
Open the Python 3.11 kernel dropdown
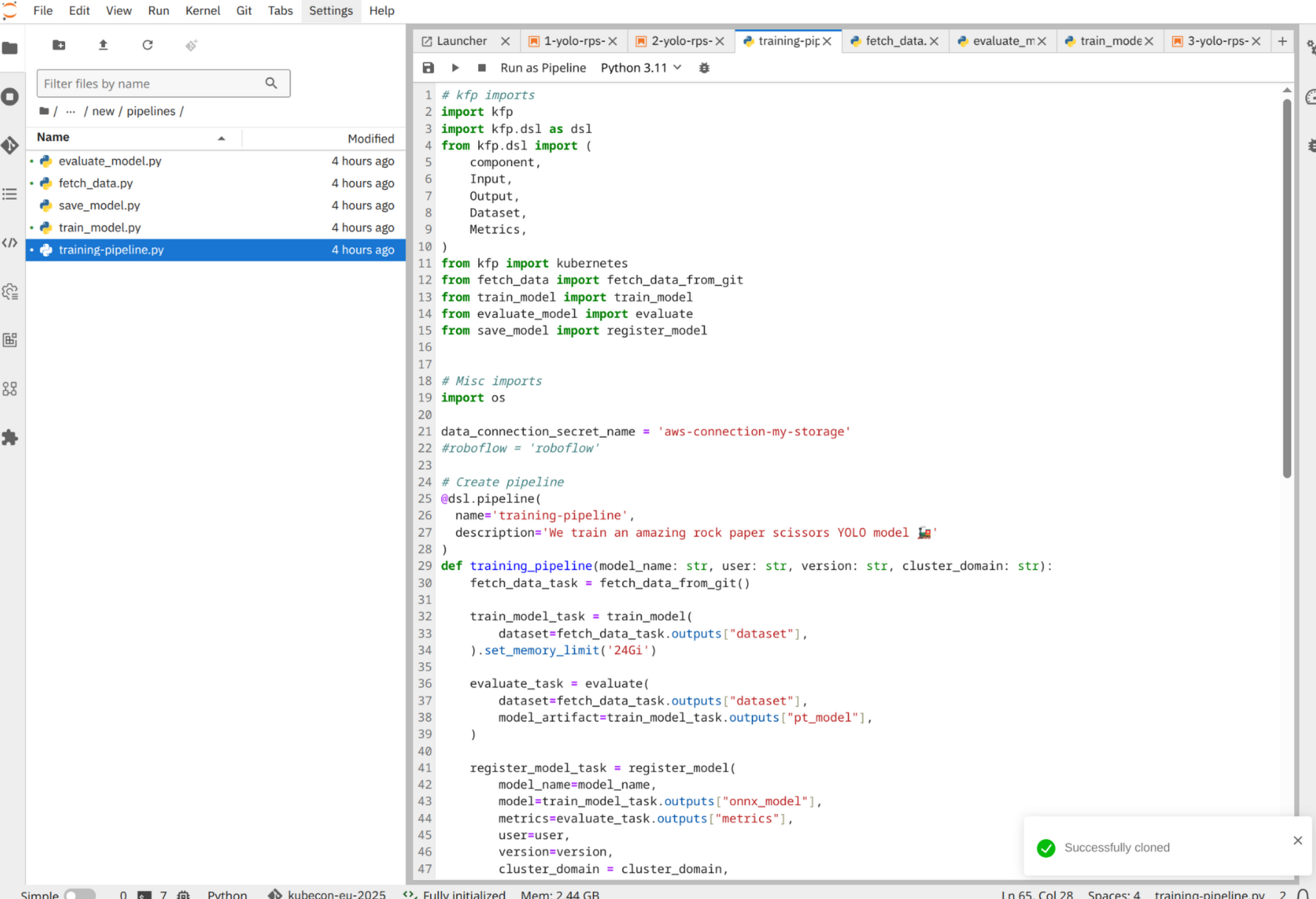641,67
